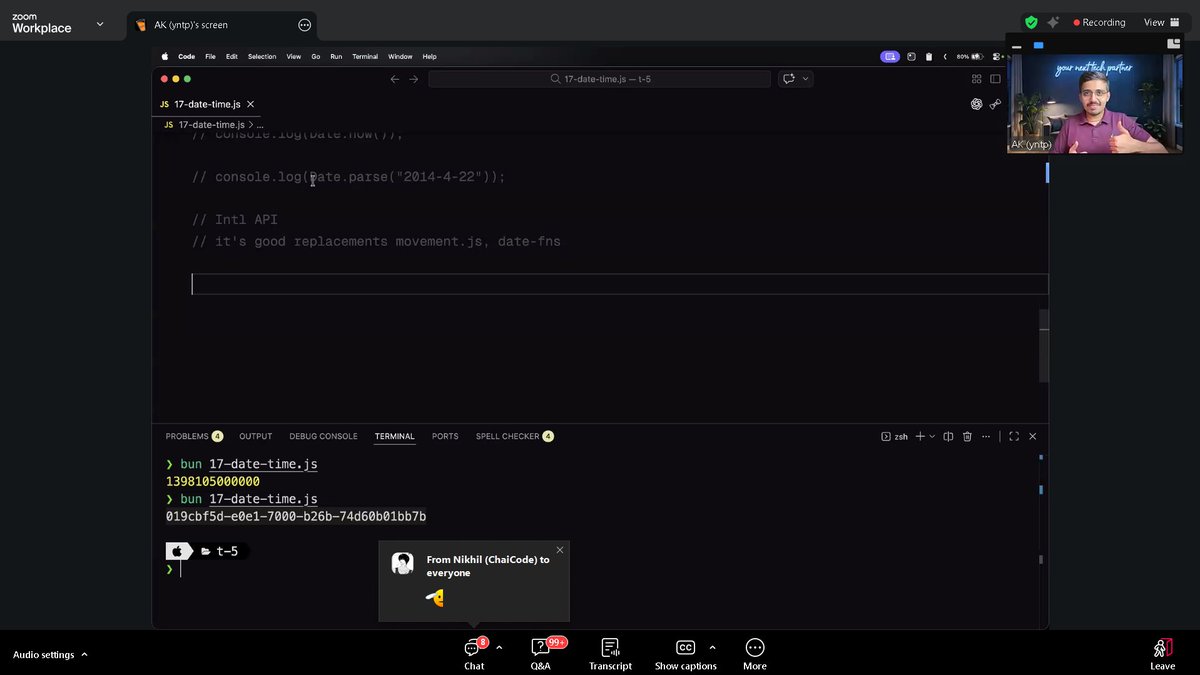1200x675 pixels.
Task: Open the More meeting options
Action: click(x=755, y=654)
